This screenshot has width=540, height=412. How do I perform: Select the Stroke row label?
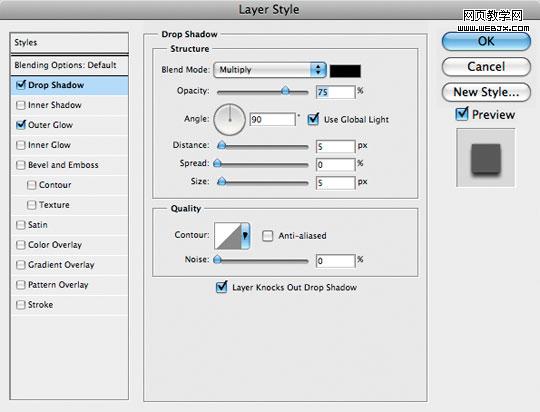pos(41,305)
